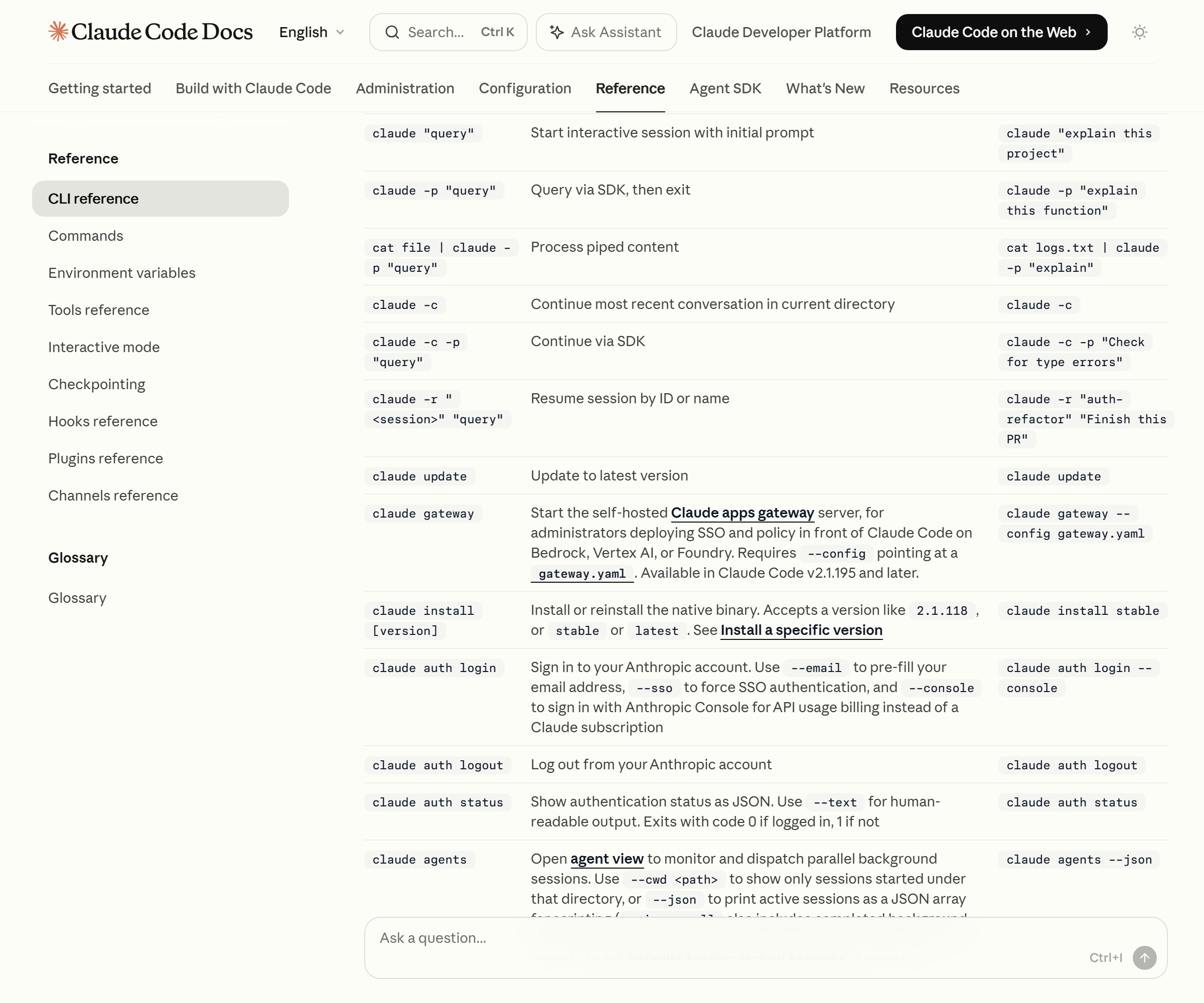Open Hooks reference in sidebar

[x=103, y=421]
